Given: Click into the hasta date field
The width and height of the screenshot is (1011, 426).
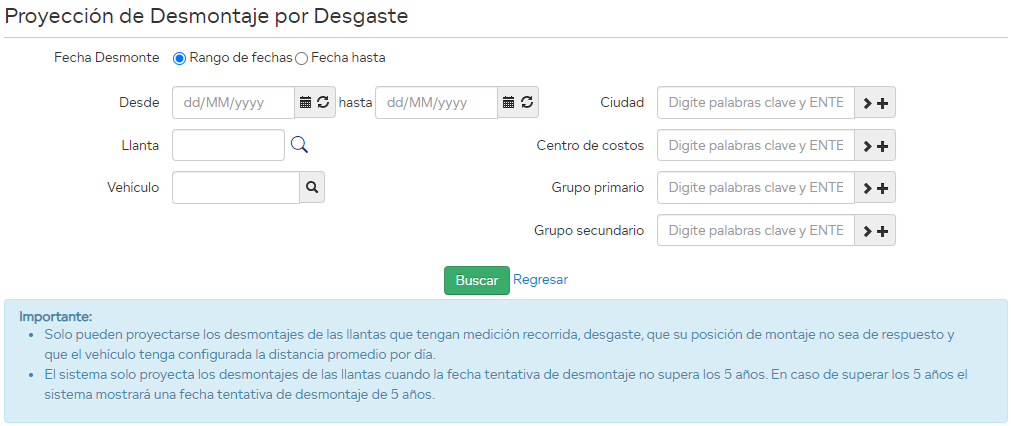Looking at the screenshot, I should (436, 102).
